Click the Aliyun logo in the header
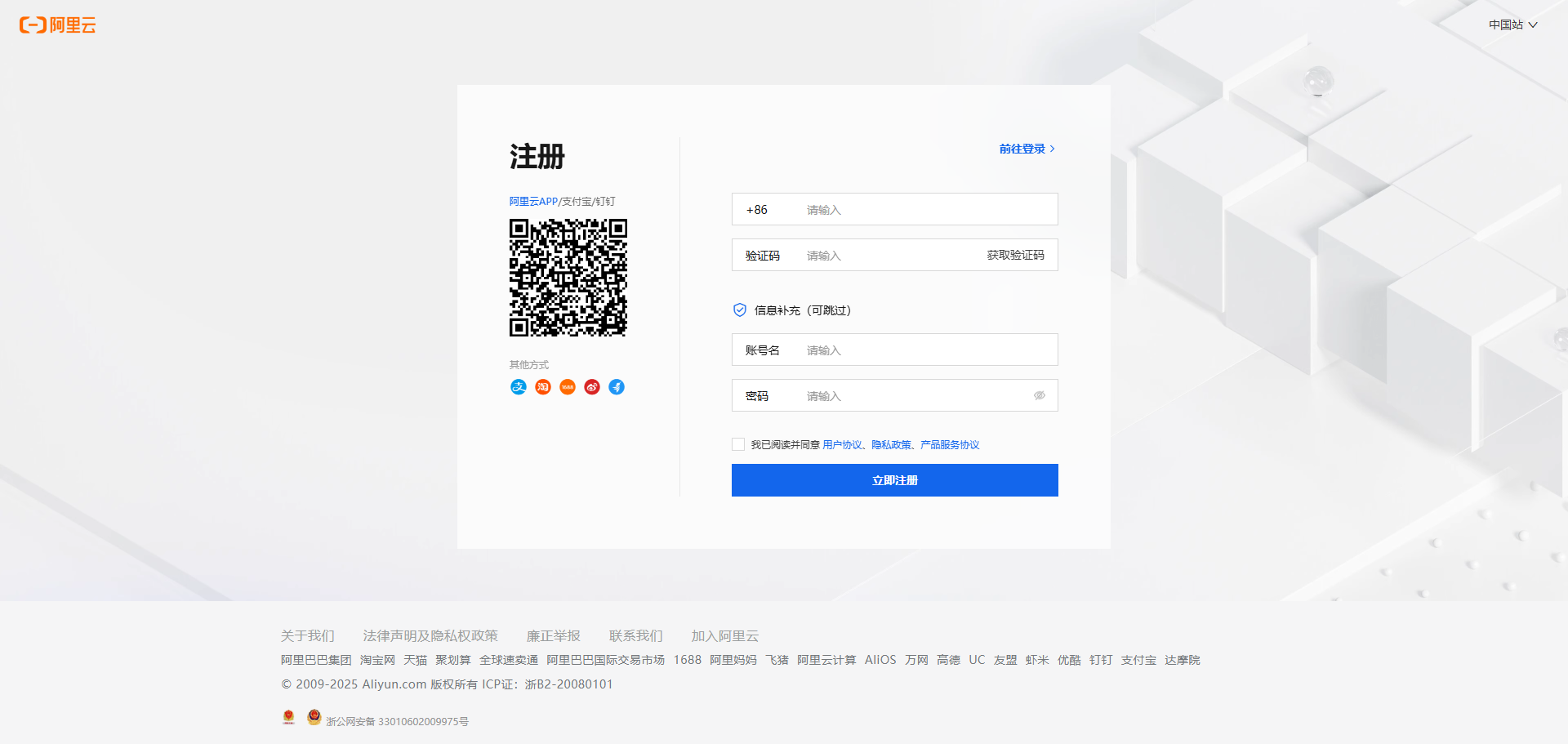This screenshot has height=744, width=1568. tap(57, 25)
